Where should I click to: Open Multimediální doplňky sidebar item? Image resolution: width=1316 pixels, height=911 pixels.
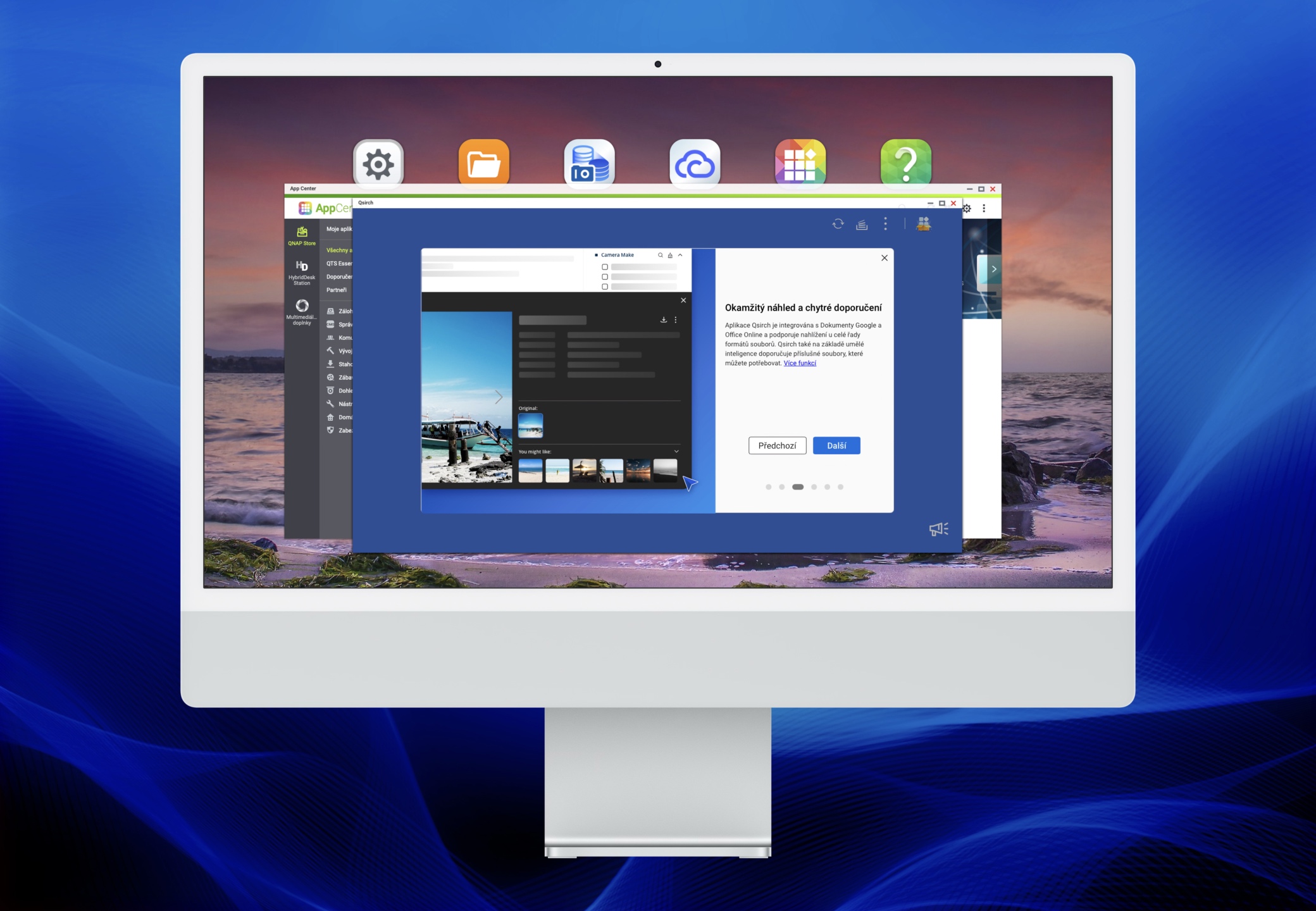coord(302,311)
